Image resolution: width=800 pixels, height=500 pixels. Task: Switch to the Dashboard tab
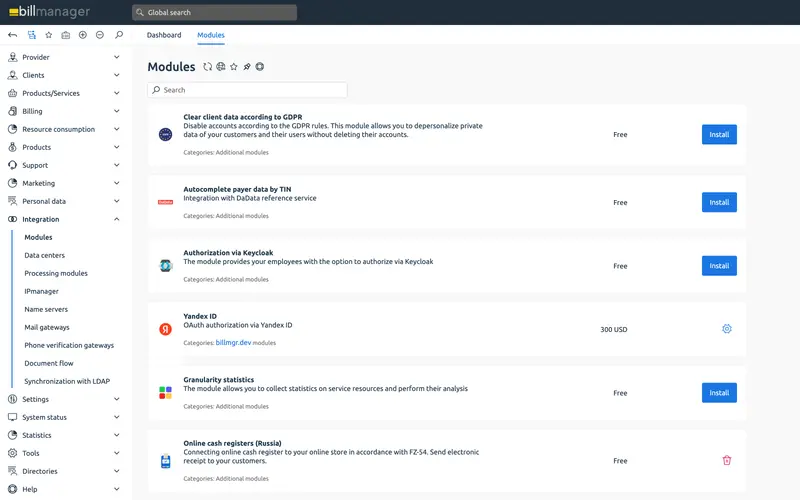(164, 35)
